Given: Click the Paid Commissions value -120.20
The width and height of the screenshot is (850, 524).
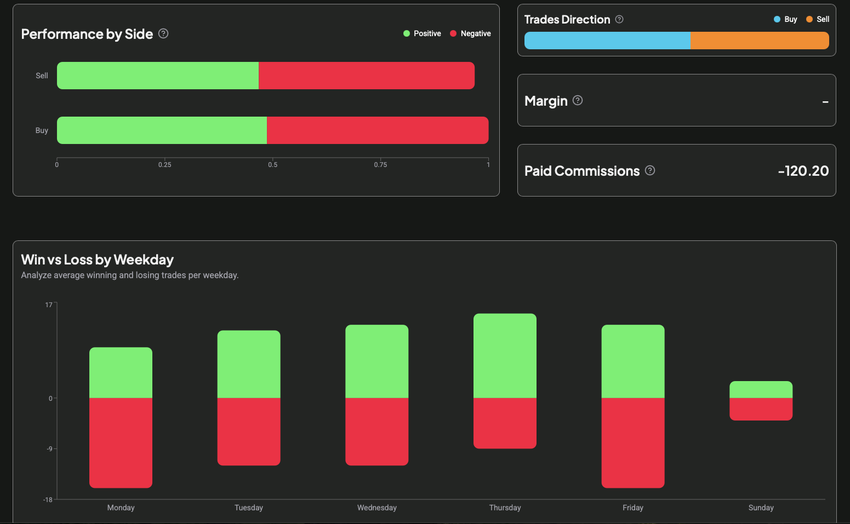Looking at the screenshot, I should 803,171.
